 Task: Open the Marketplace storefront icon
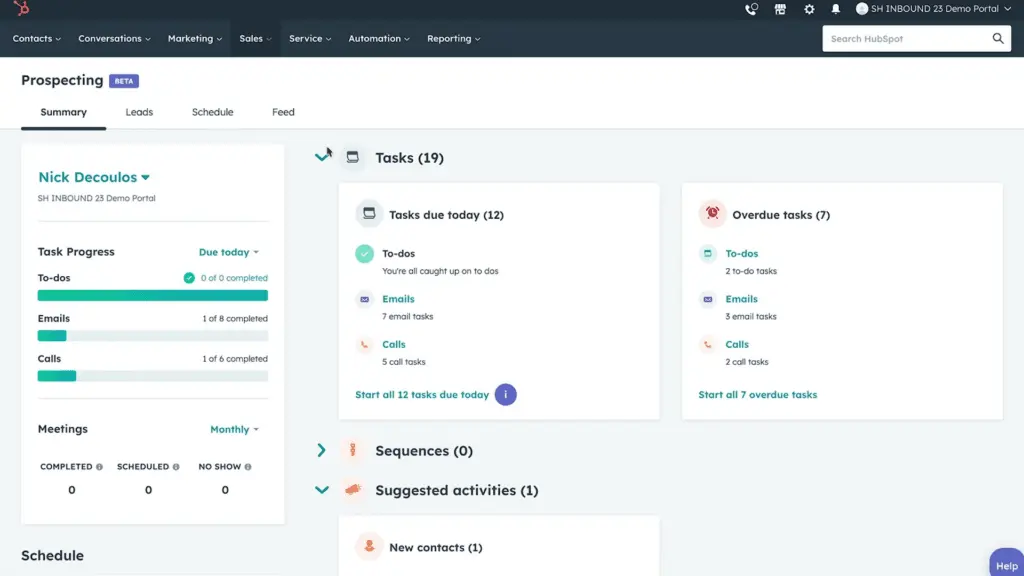point(780,9)
